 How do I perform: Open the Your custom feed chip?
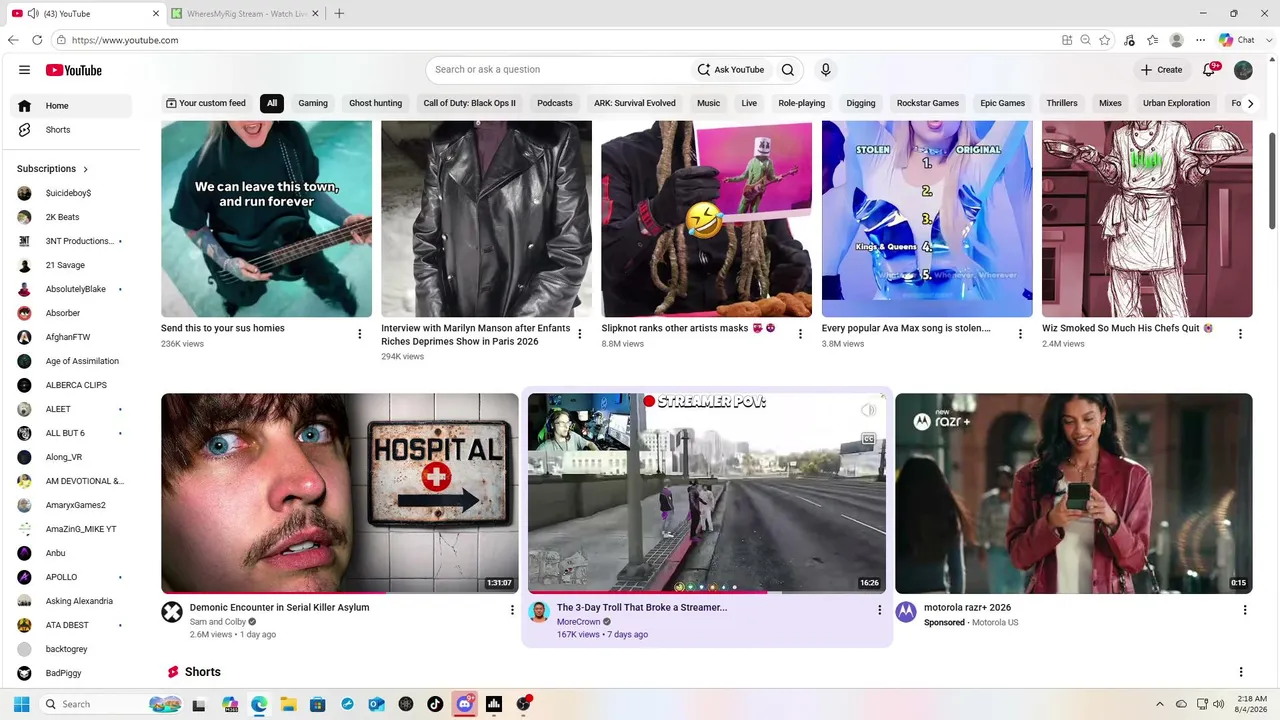(206, 103)
